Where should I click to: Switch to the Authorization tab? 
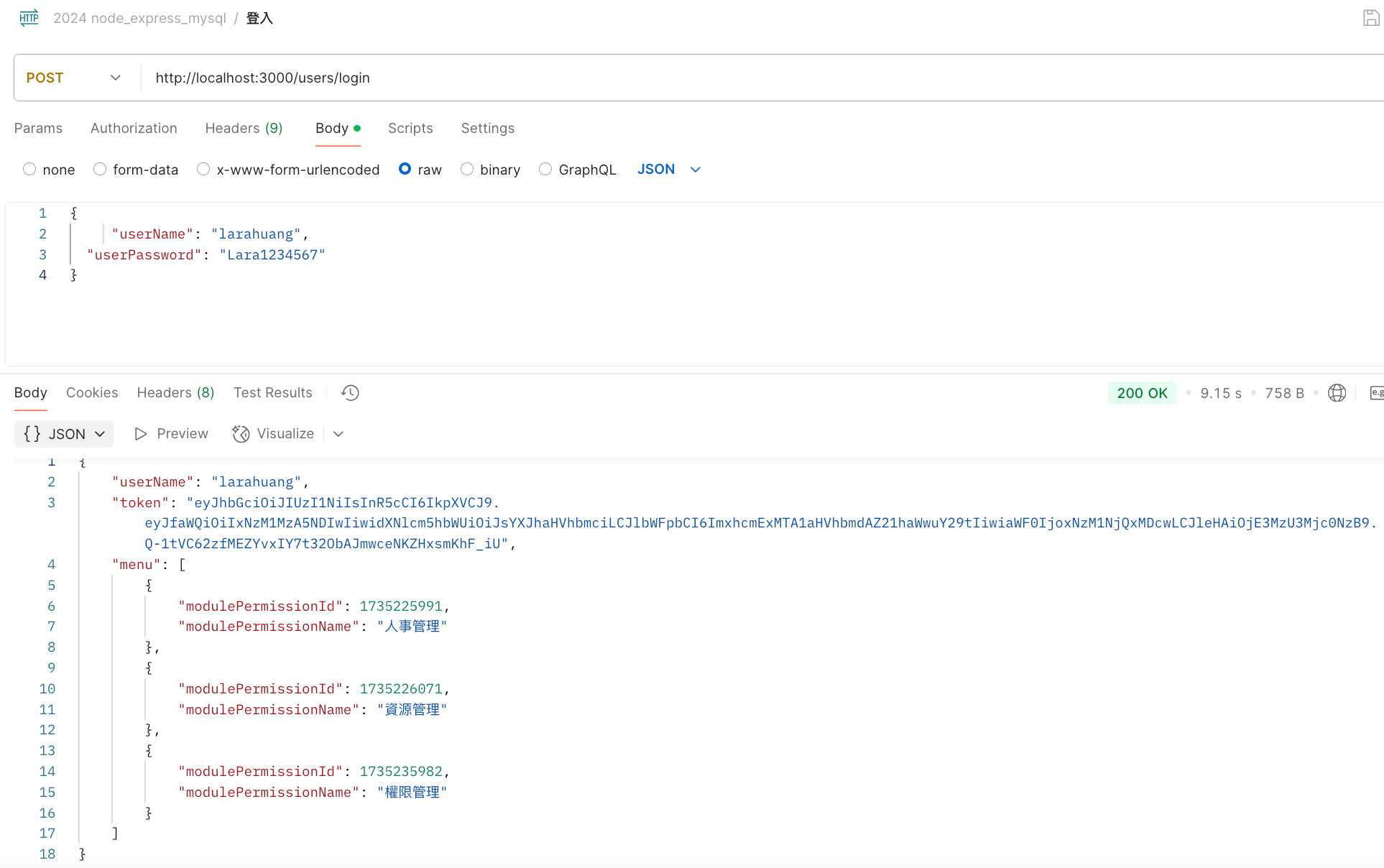point(134,128)
